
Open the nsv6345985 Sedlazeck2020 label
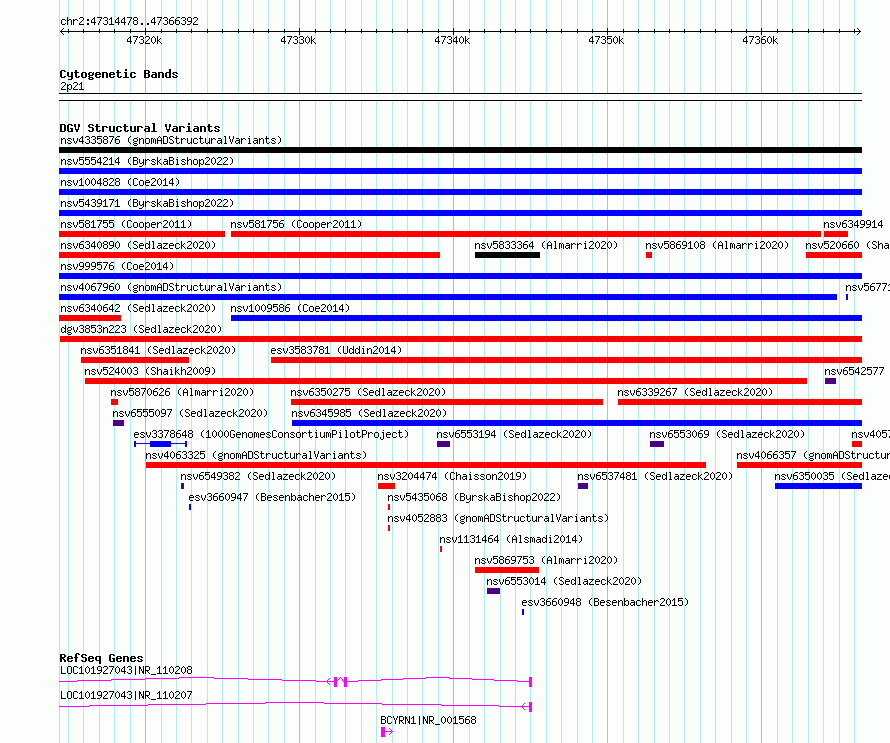pos(369,413)
